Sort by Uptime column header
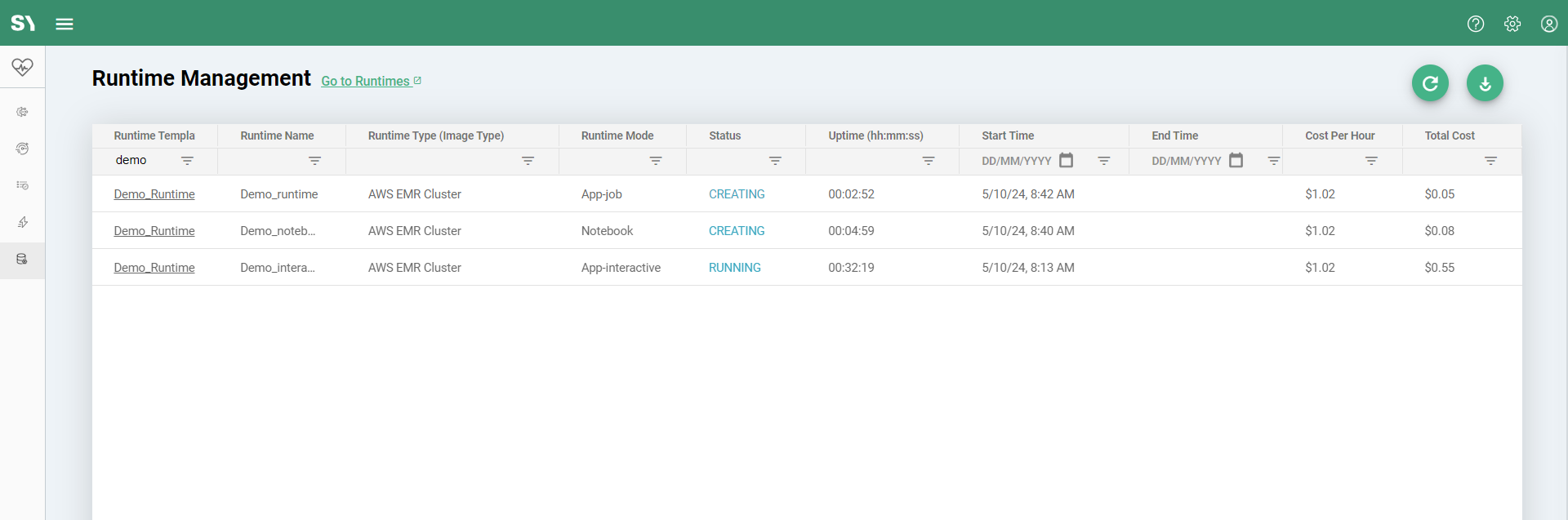The width and height of the screenshot is (1568, 520). pos(875,136)
